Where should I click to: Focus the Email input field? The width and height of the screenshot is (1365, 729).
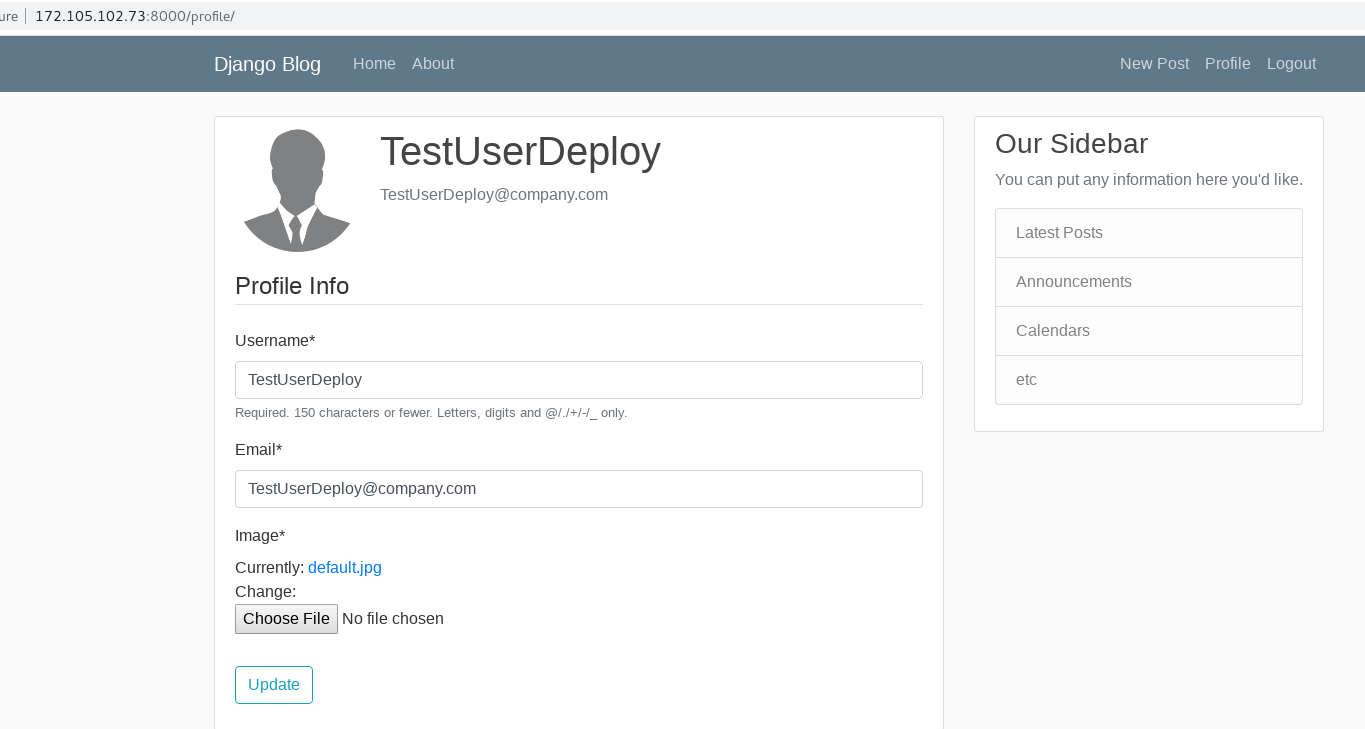tap(578, 489)
